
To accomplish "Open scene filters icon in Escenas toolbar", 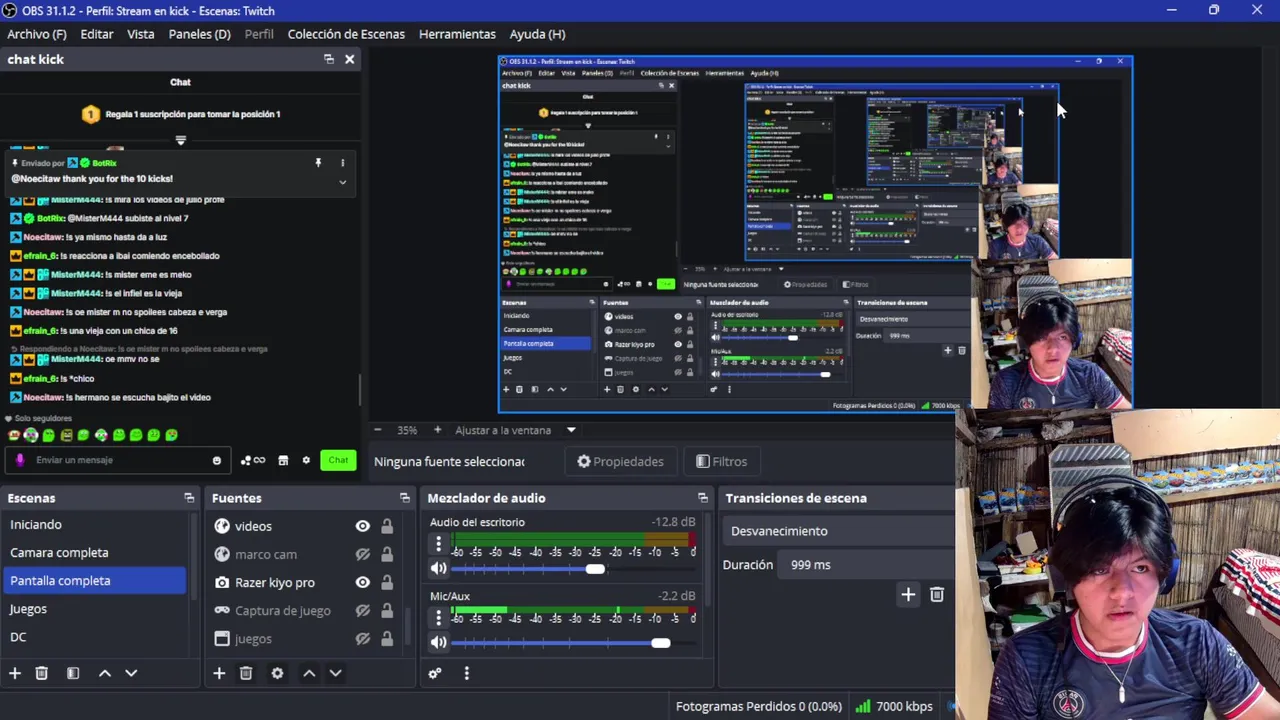I will pos(73,673).
